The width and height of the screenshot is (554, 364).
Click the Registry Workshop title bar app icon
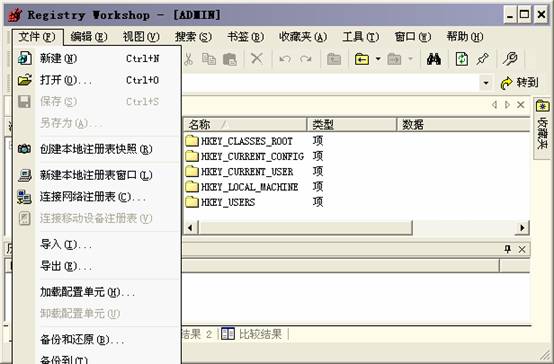coord(15,15)
